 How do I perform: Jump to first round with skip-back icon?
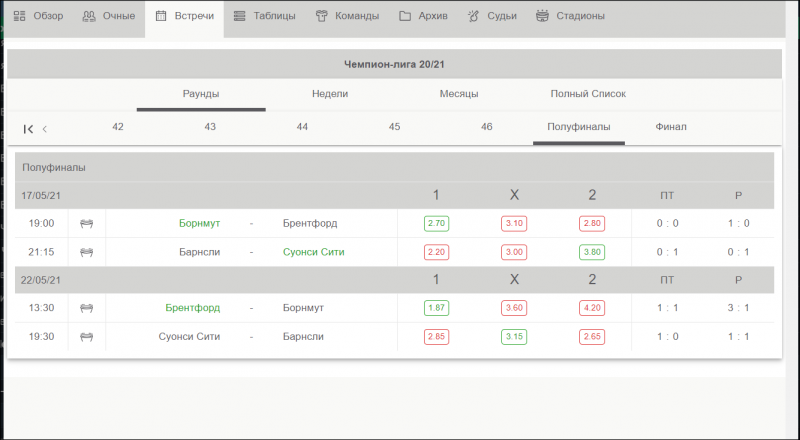28,129
